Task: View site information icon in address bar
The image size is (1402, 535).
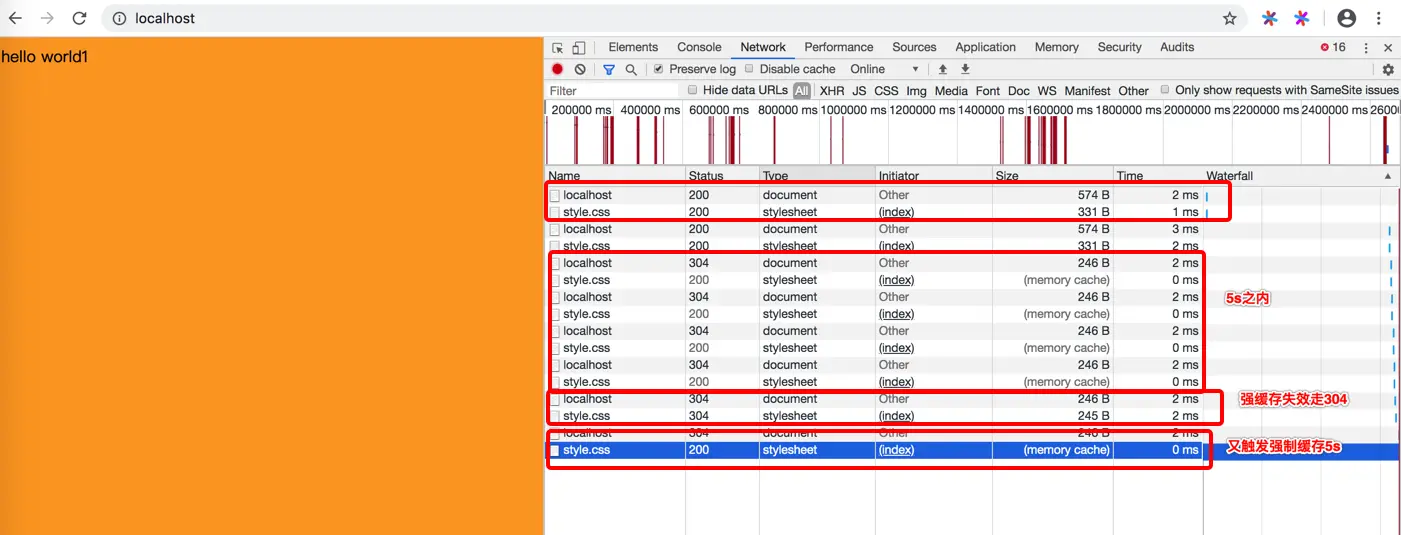Action: (x=119, y=18)
